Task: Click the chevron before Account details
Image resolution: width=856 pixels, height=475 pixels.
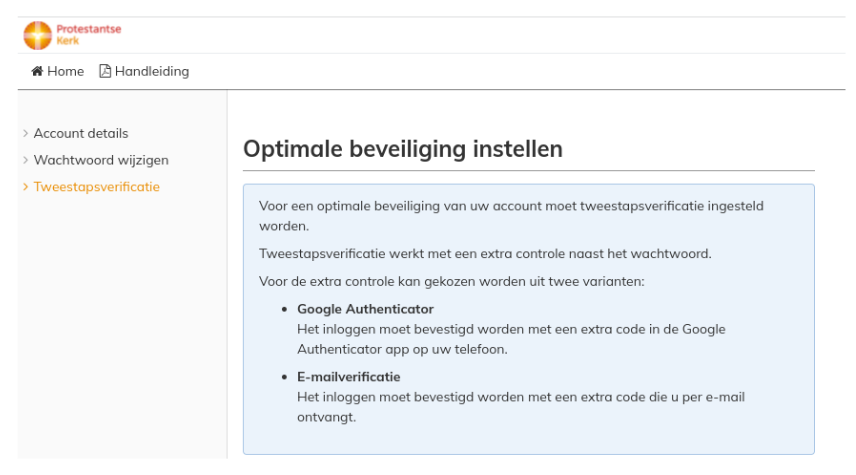Action: (26, 133)
